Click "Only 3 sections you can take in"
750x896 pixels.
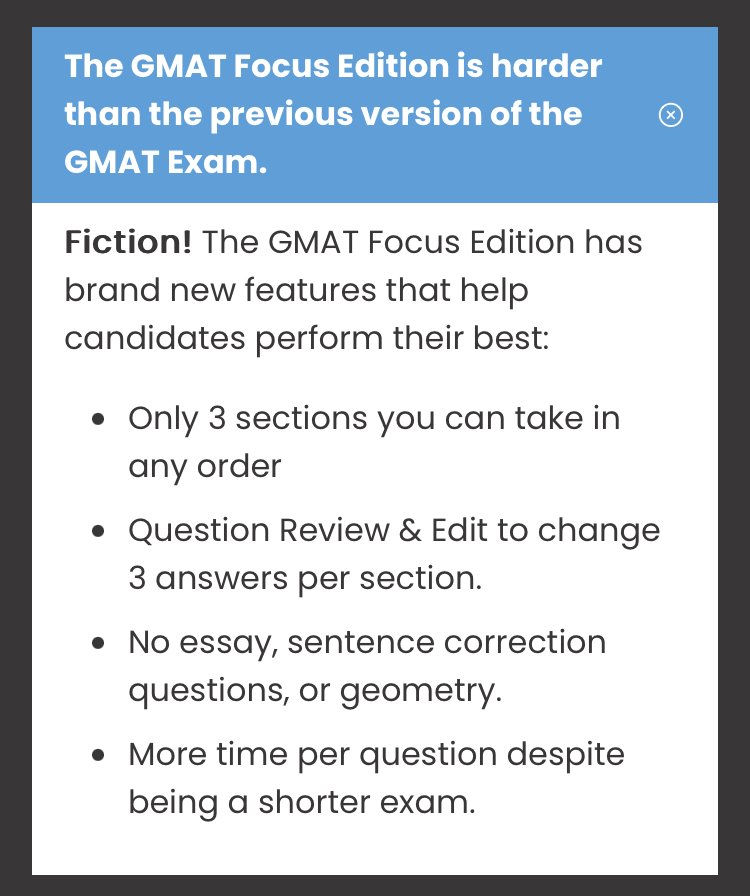(374, 418)
